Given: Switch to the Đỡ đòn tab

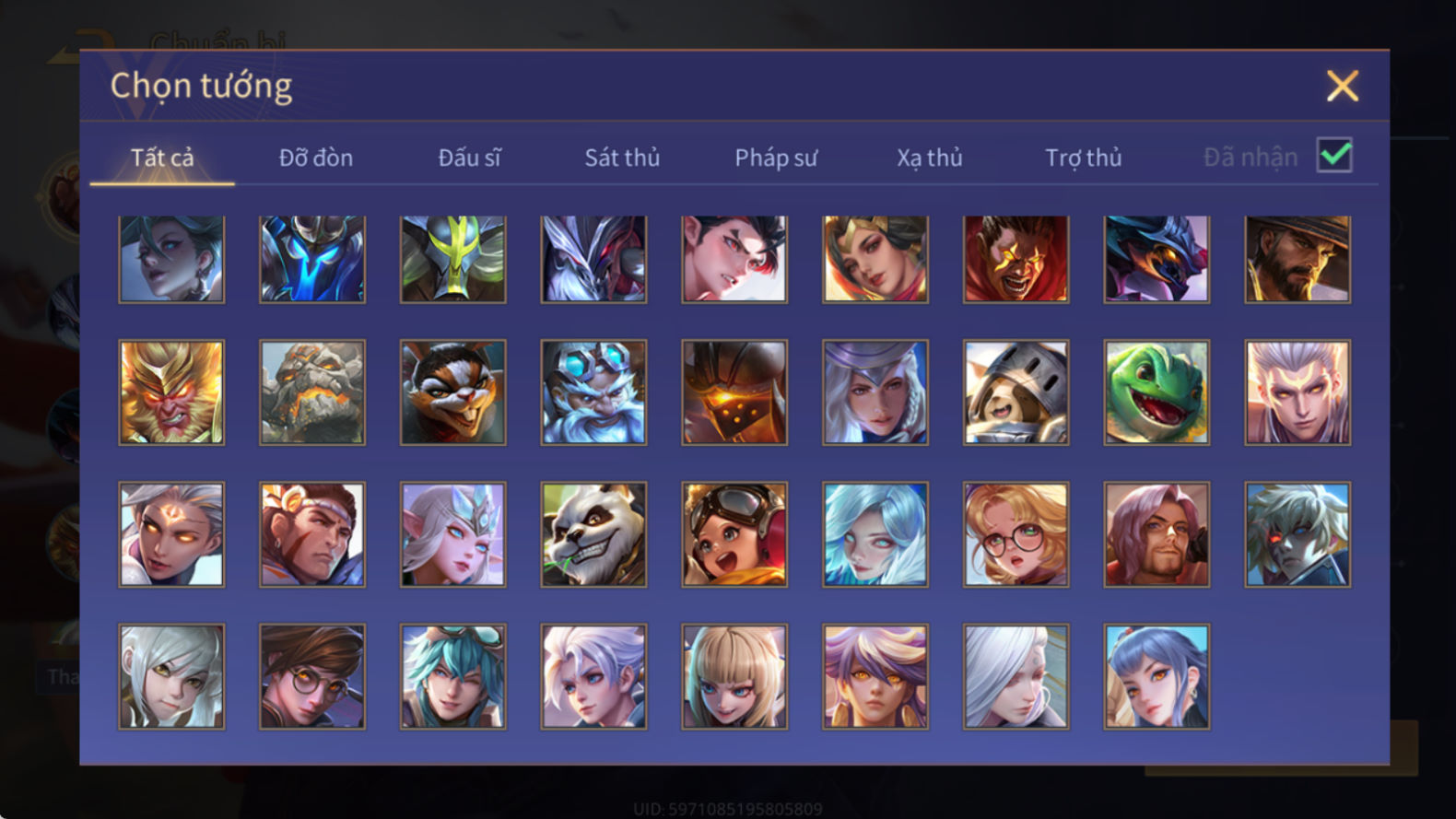Looking at the screenshot, I should point(316,158).
